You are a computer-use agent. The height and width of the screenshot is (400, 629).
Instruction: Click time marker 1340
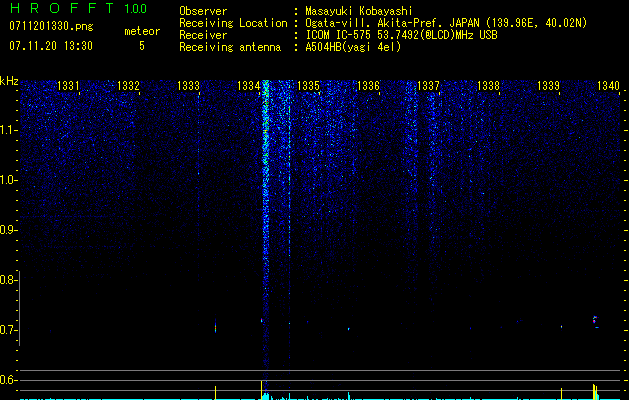(x=608, y=86)
